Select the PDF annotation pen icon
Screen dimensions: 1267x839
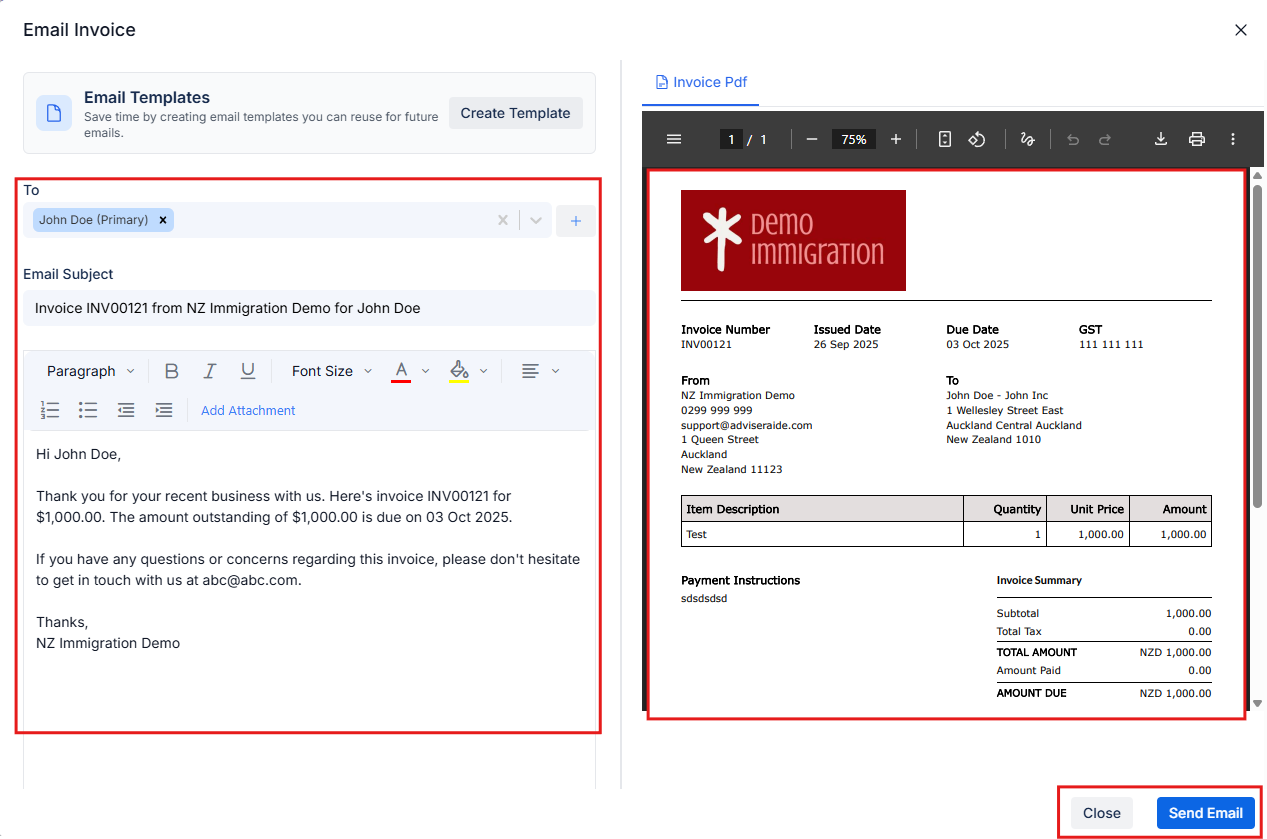pos(1027,139)
